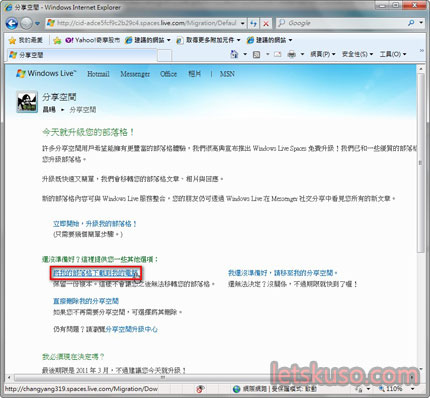
Task: Click the Forward navigation arrow button
Action: click(27, 23)
